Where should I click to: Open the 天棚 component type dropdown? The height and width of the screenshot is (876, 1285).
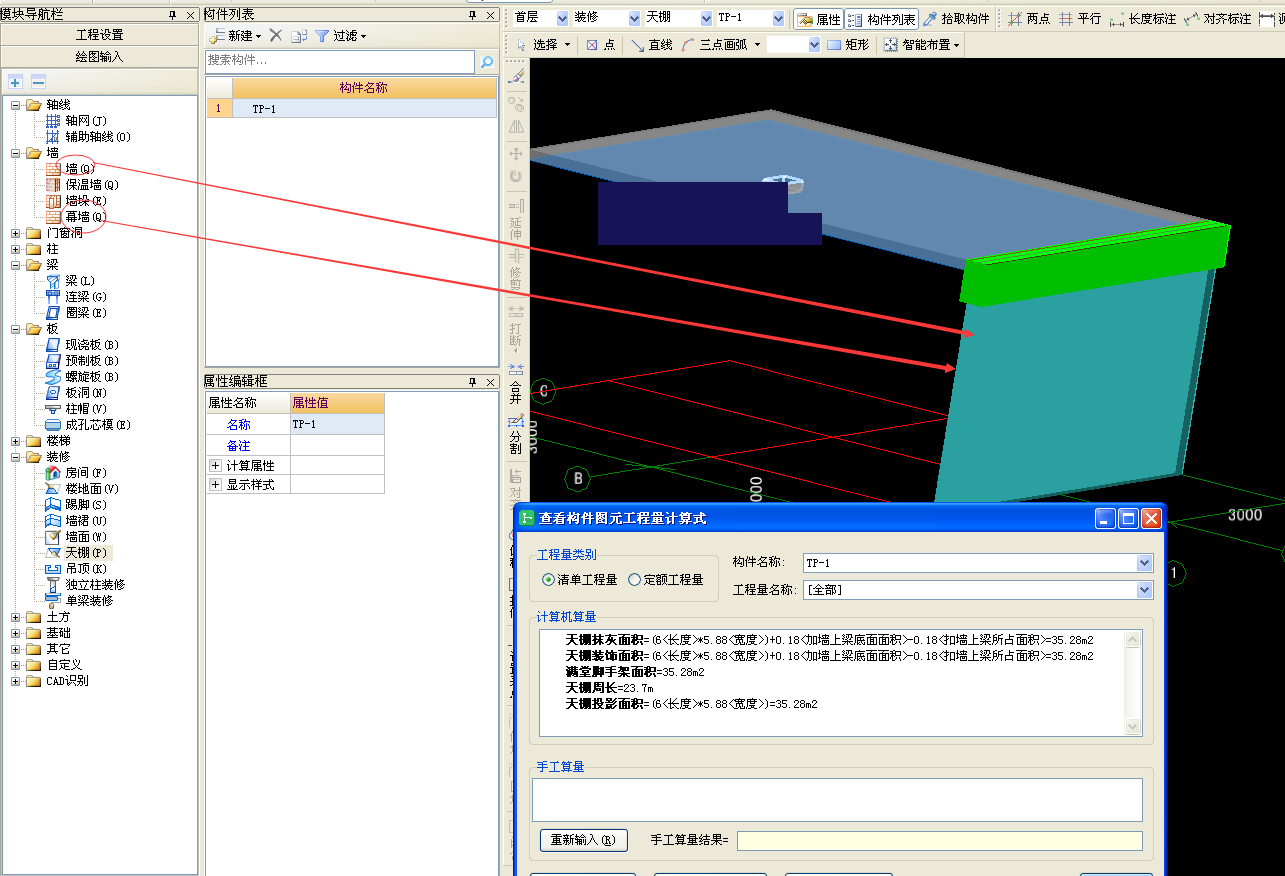point(706,19)
